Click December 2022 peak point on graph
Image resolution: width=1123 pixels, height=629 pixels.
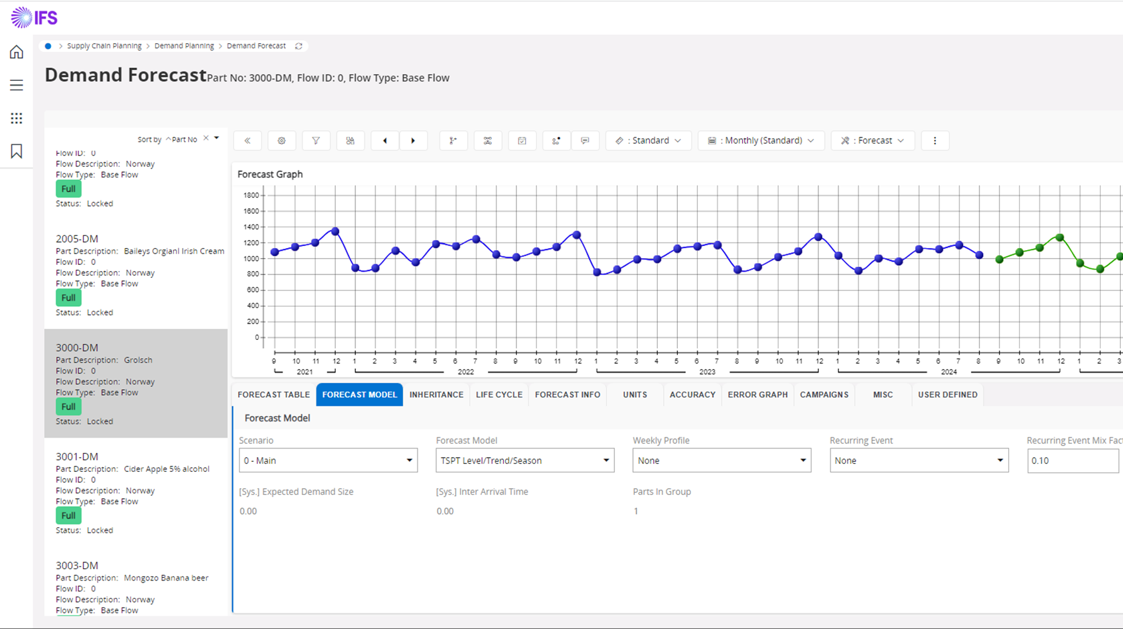coord(577,234)
